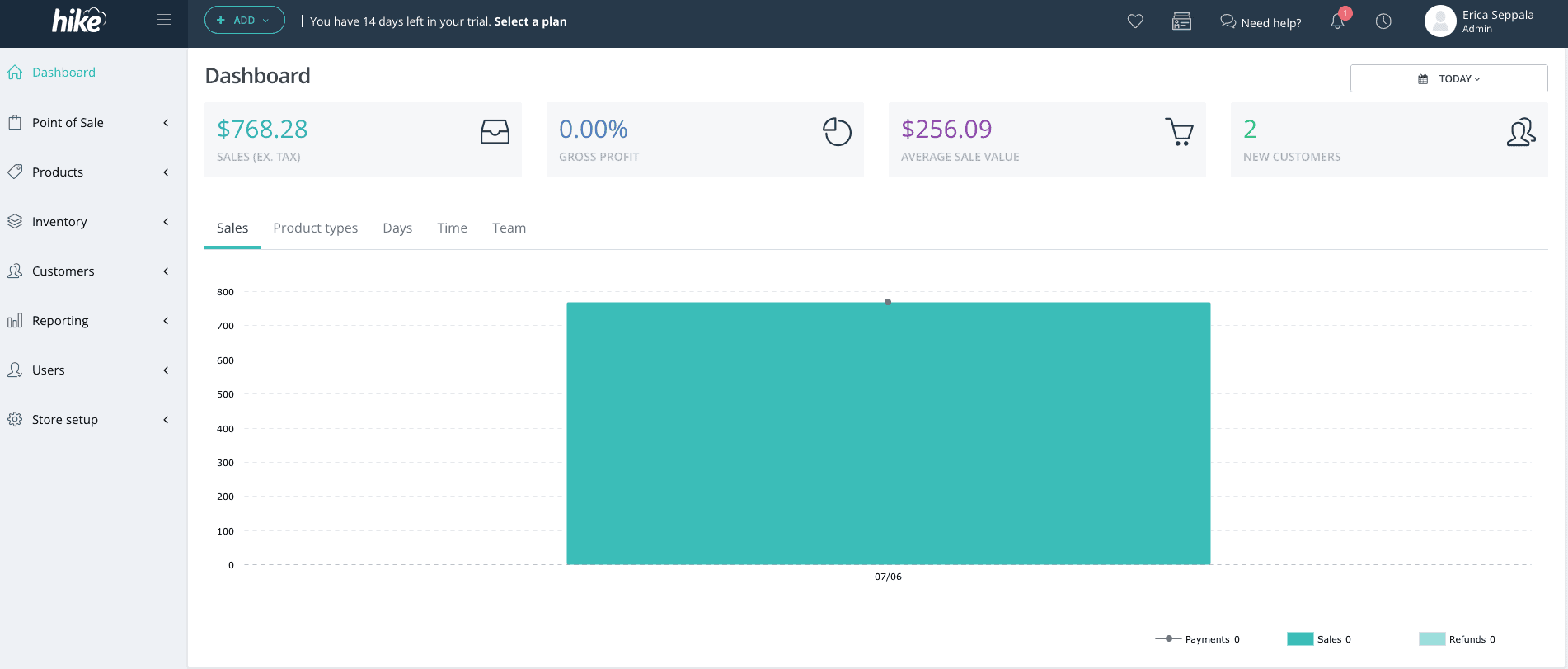
Task: Click the Dashboard home icon
Action: [x=15, y=72]
